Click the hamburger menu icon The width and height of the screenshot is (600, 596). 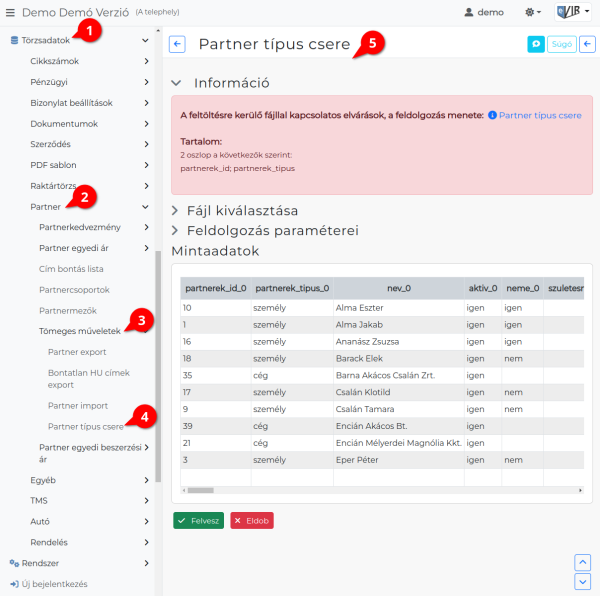(x=11, y=12)
